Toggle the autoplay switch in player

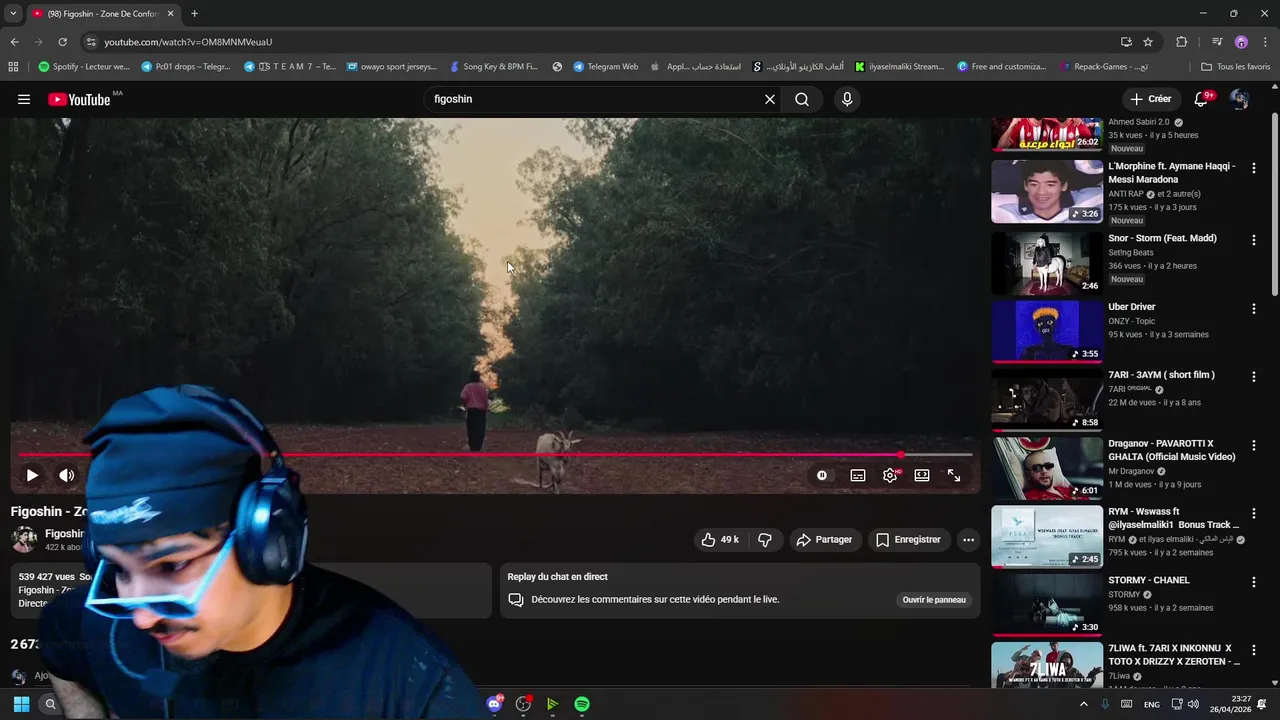point(822,476)
